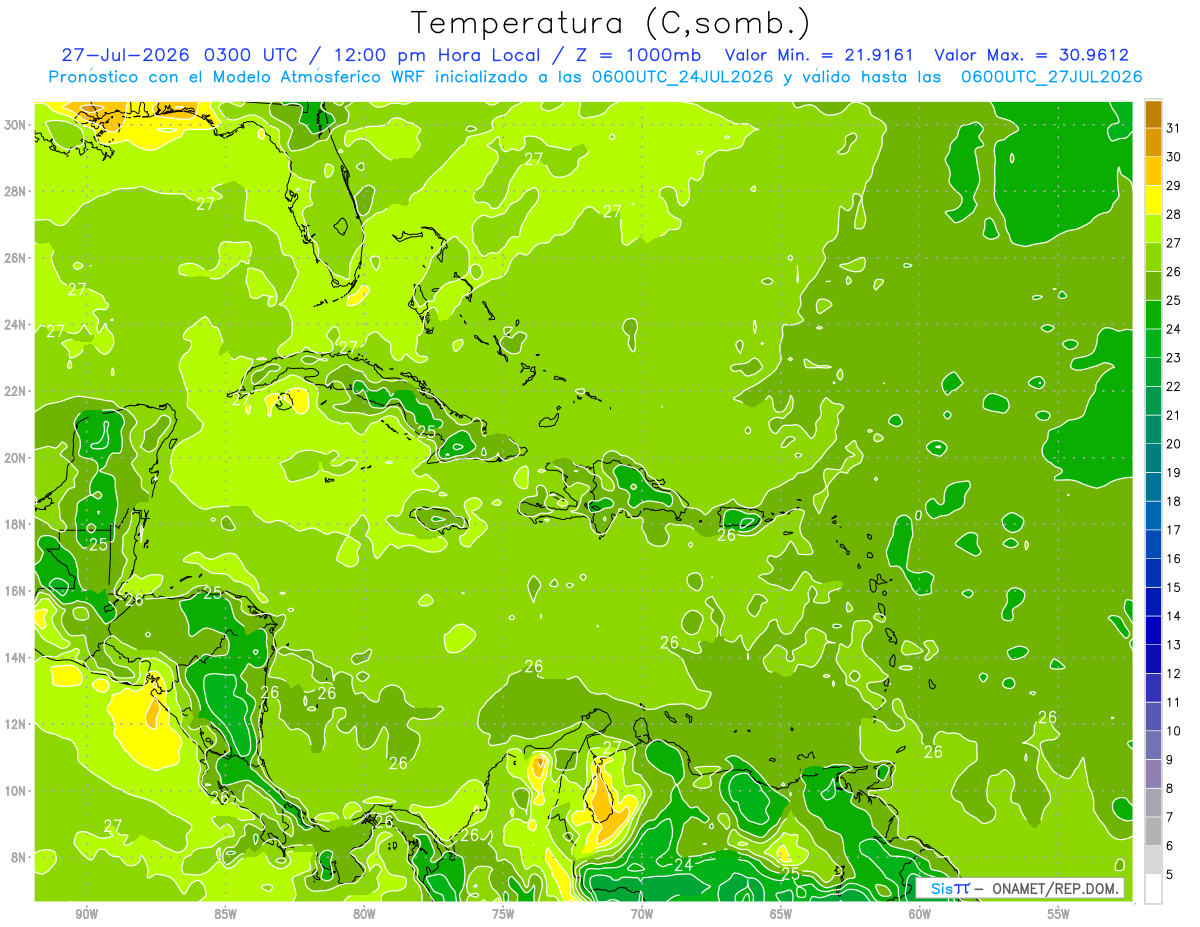Click the latitude axis label '22N'
This screenshot has width=1200, height=927.
(17, 391)
